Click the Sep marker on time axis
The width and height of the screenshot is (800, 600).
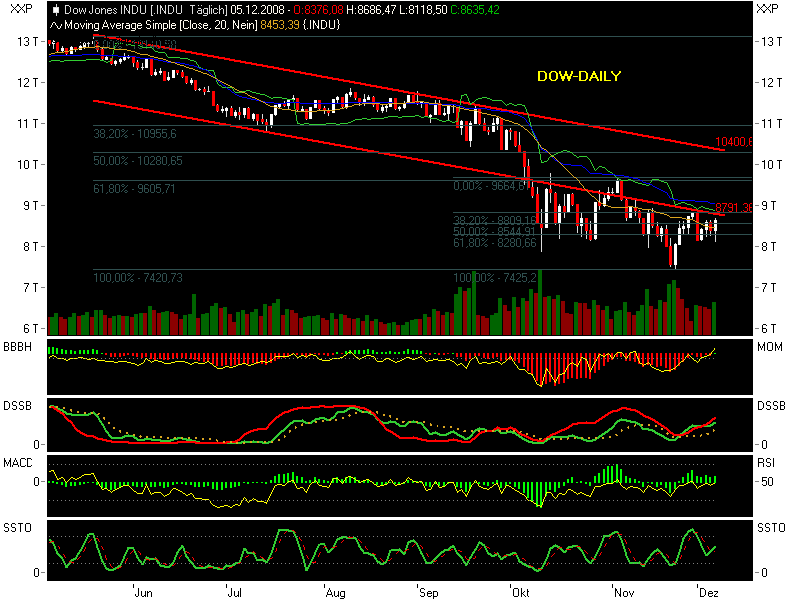(x=429, y=592)
